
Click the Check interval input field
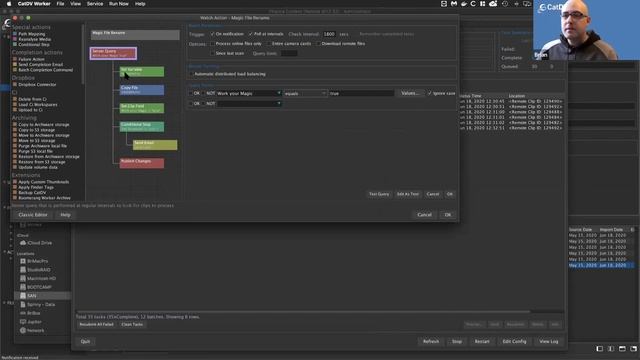click(329, 34)
